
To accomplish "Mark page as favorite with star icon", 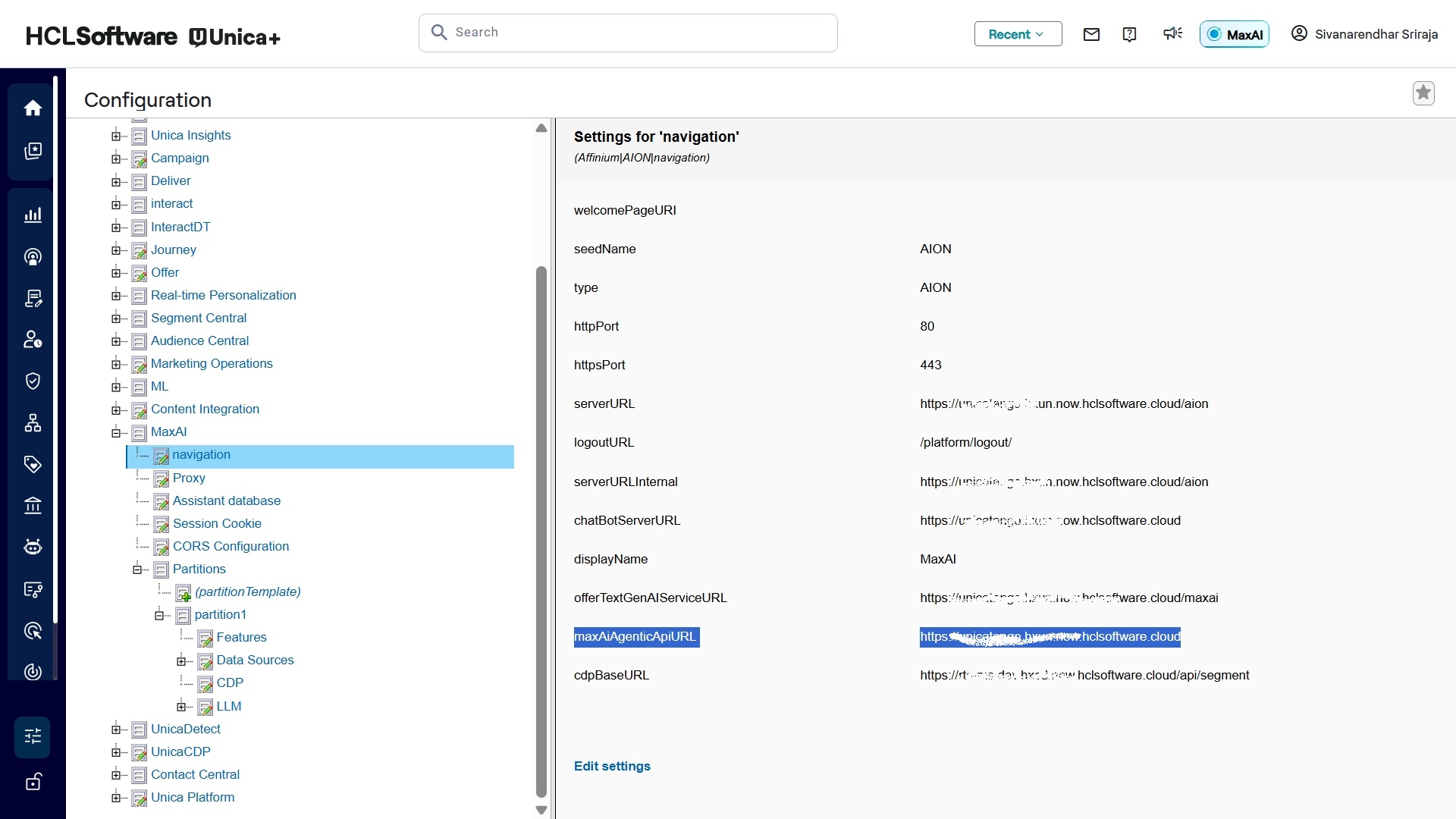I will [x=1423, y=93].
